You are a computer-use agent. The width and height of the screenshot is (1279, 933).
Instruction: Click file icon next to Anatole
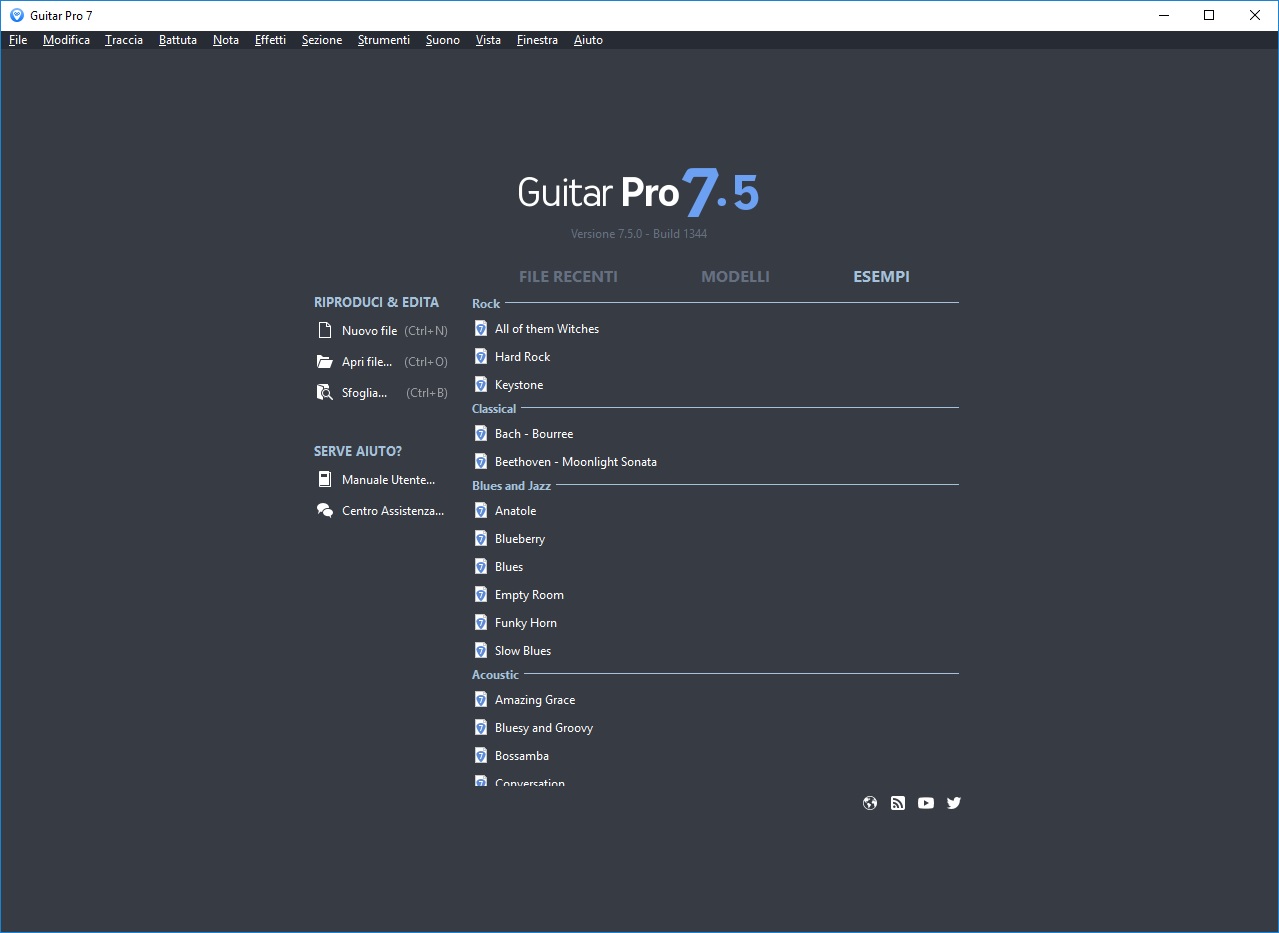pyautogui.click(x=481, y=510)
